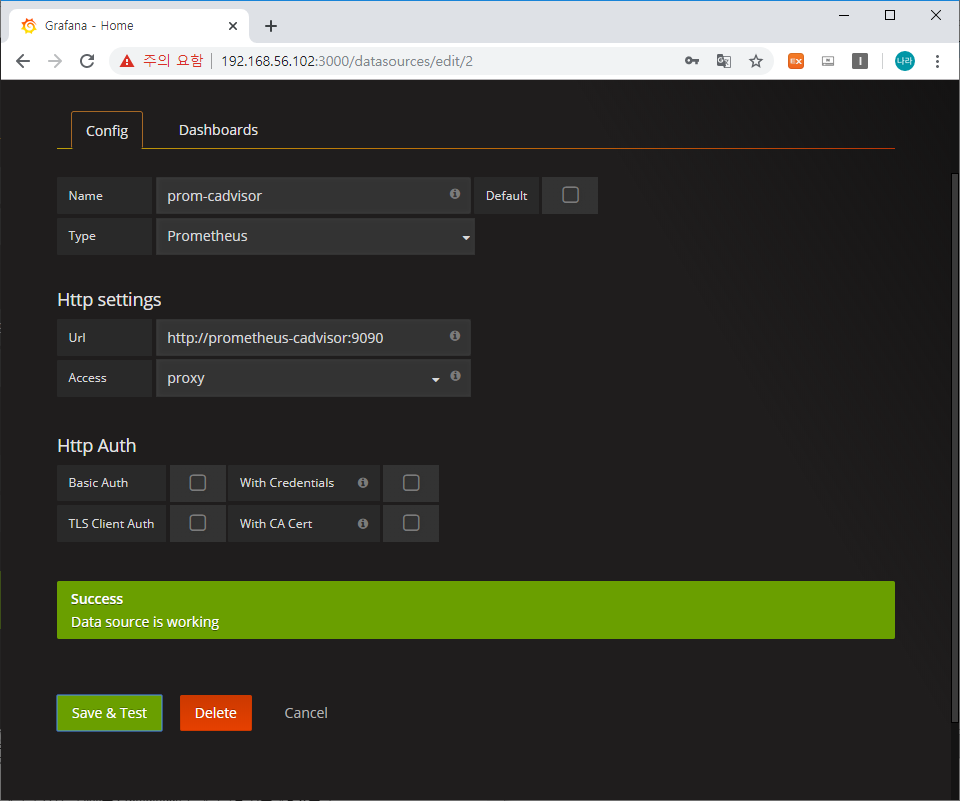Click info icon next to With CA Cert
960x801 pixels.
click(363, 524)
